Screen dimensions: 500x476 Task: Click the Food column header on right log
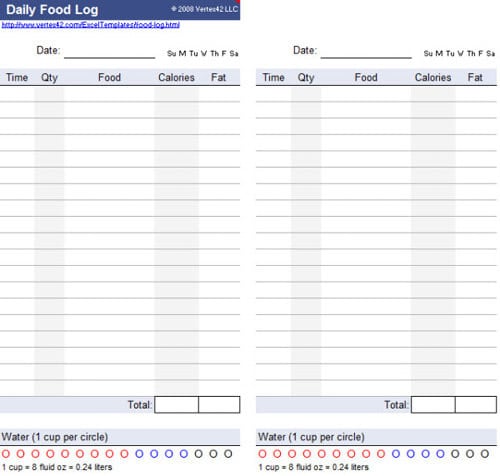pos(366,77)
